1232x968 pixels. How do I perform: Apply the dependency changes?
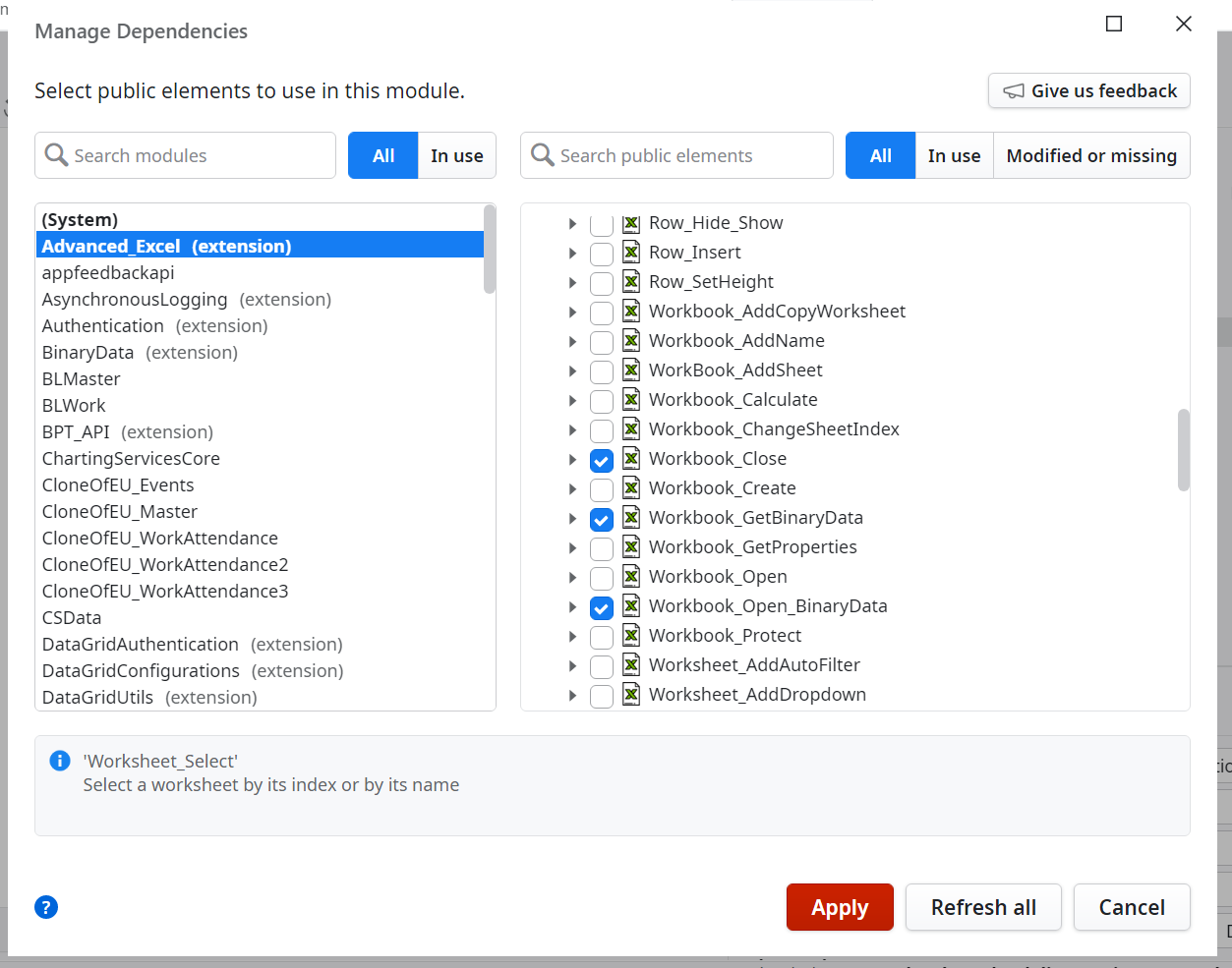pyautogui.click(x=840, y=906)
